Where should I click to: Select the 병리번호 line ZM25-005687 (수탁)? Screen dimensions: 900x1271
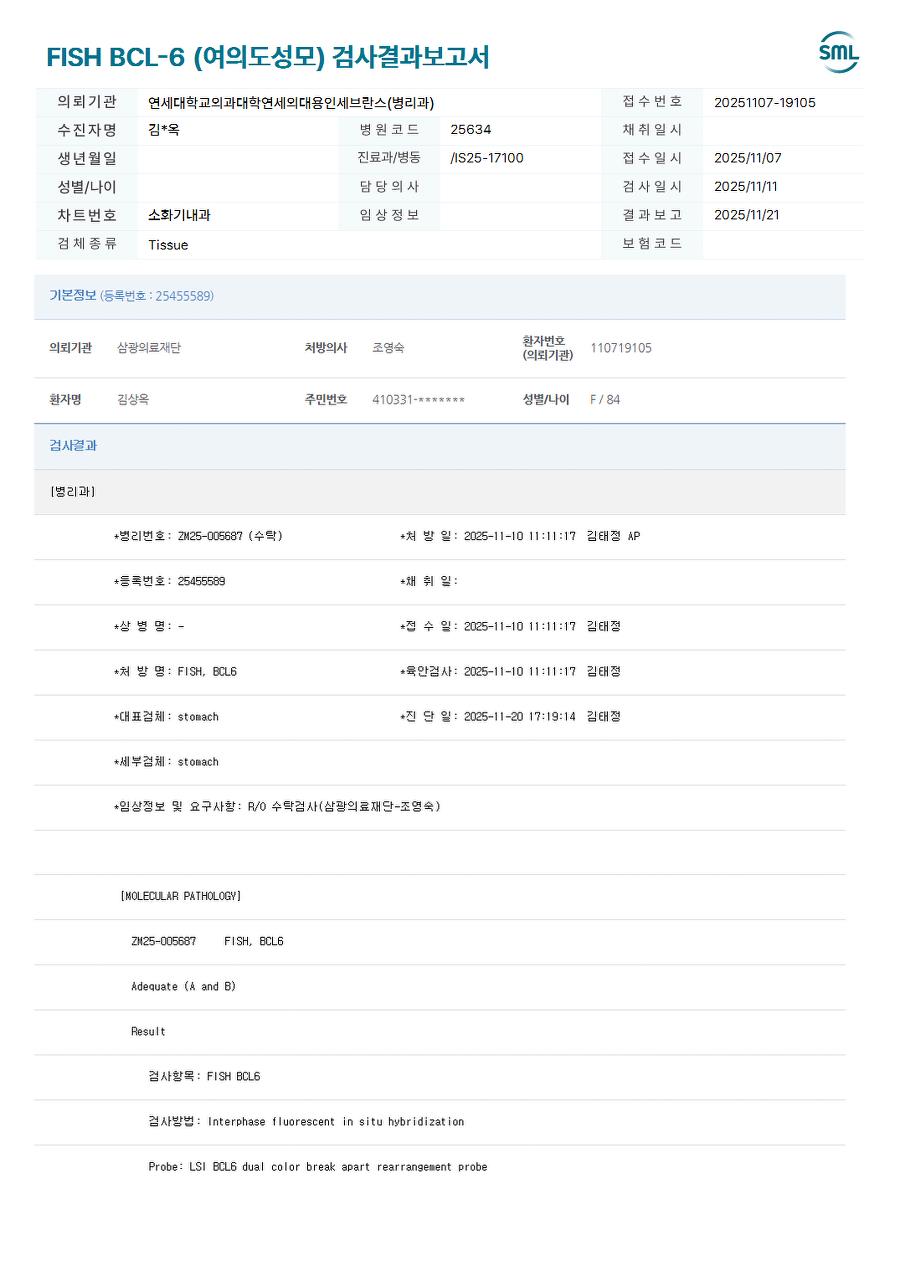pos(198,536)
